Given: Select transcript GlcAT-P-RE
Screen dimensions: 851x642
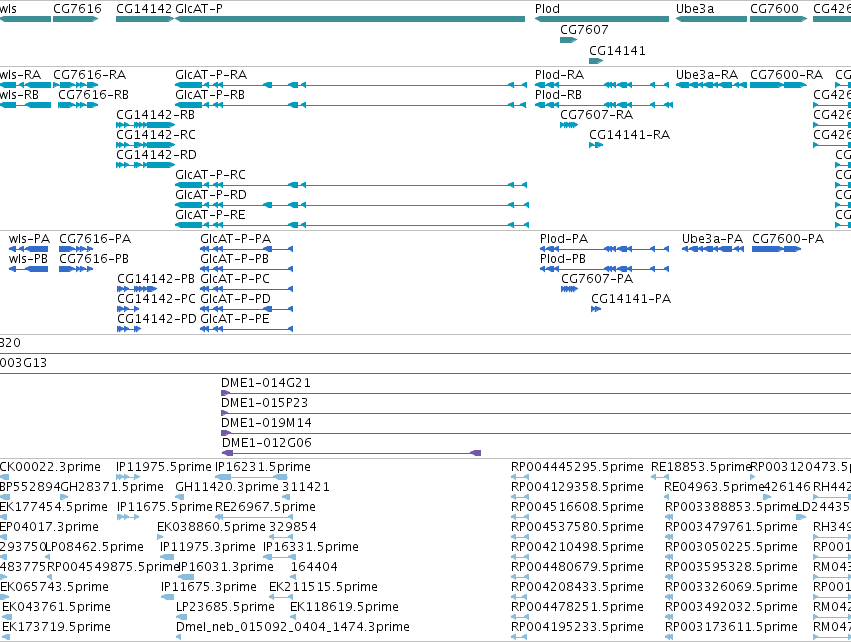Looking at the screenshot, I should click(352, 225).
